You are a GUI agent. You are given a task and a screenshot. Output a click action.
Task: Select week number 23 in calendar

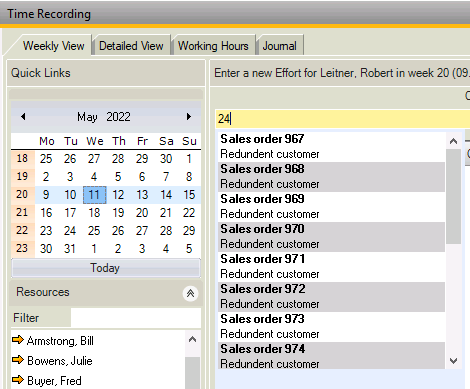click(22, 248)
